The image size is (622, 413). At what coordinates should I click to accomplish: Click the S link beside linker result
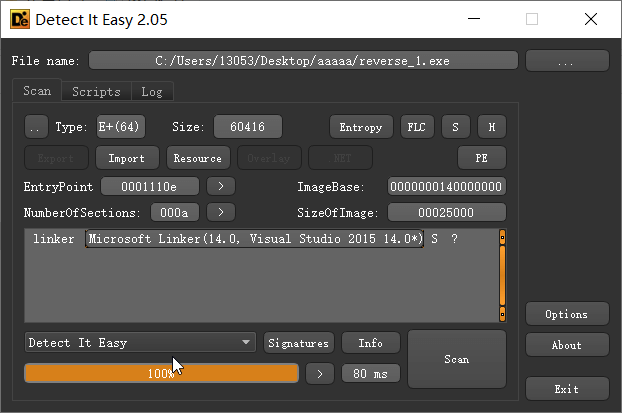pyautogui.click(x=434, y=239)
